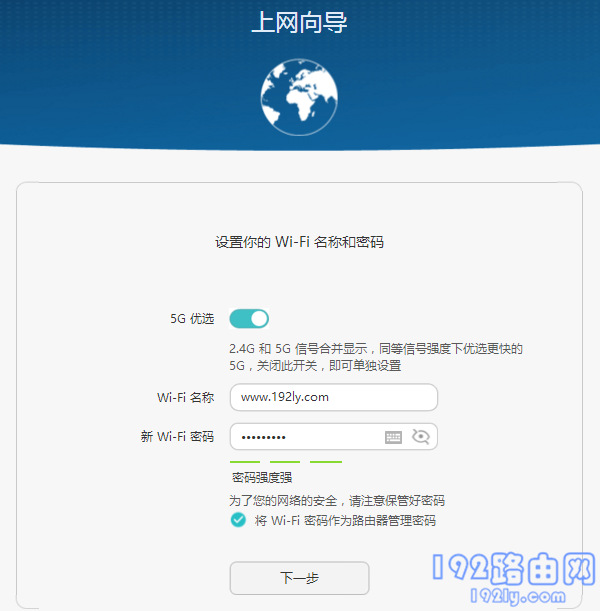The height and width of the screenshot is (611, 600).
Task: Click the 上网向导 page title
Action: coord(299,24)
